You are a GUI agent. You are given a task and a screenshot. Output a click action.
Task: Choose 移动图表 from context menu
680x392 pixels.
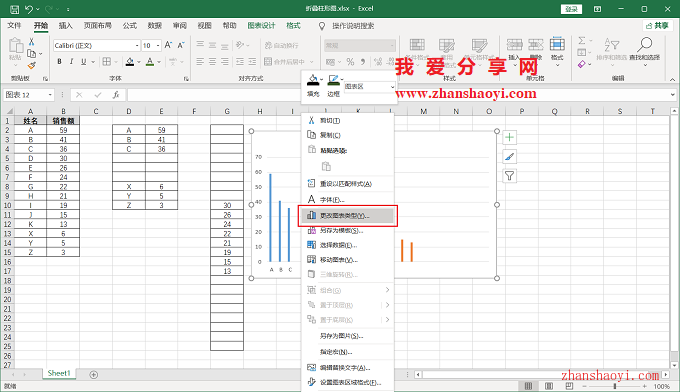pos(348,260)
